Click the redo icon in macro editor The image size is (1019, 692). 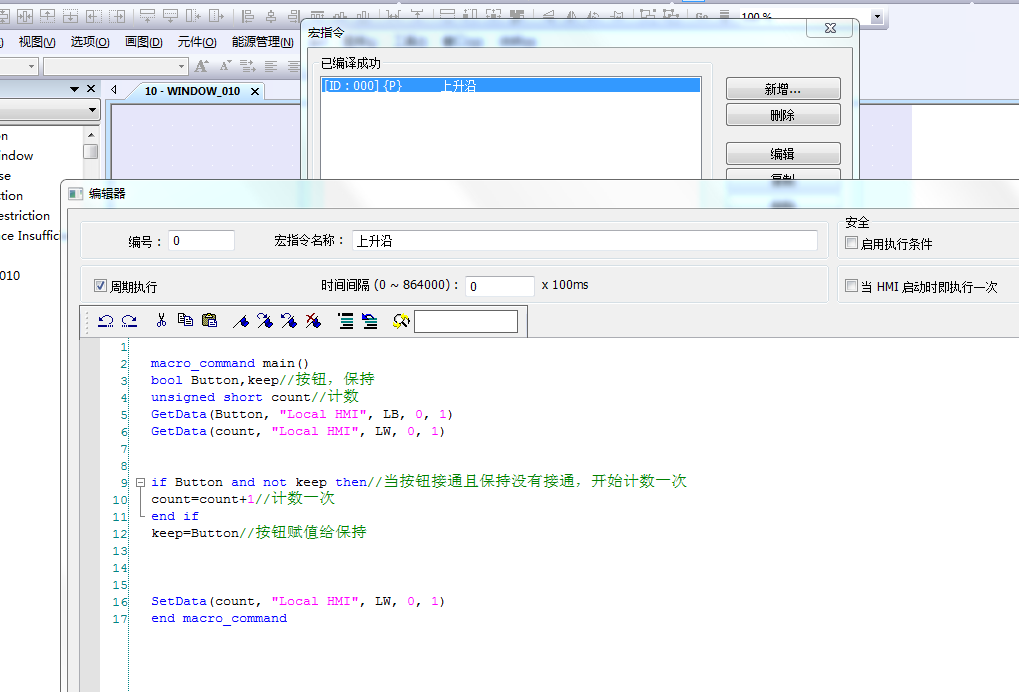pos(129,321)
